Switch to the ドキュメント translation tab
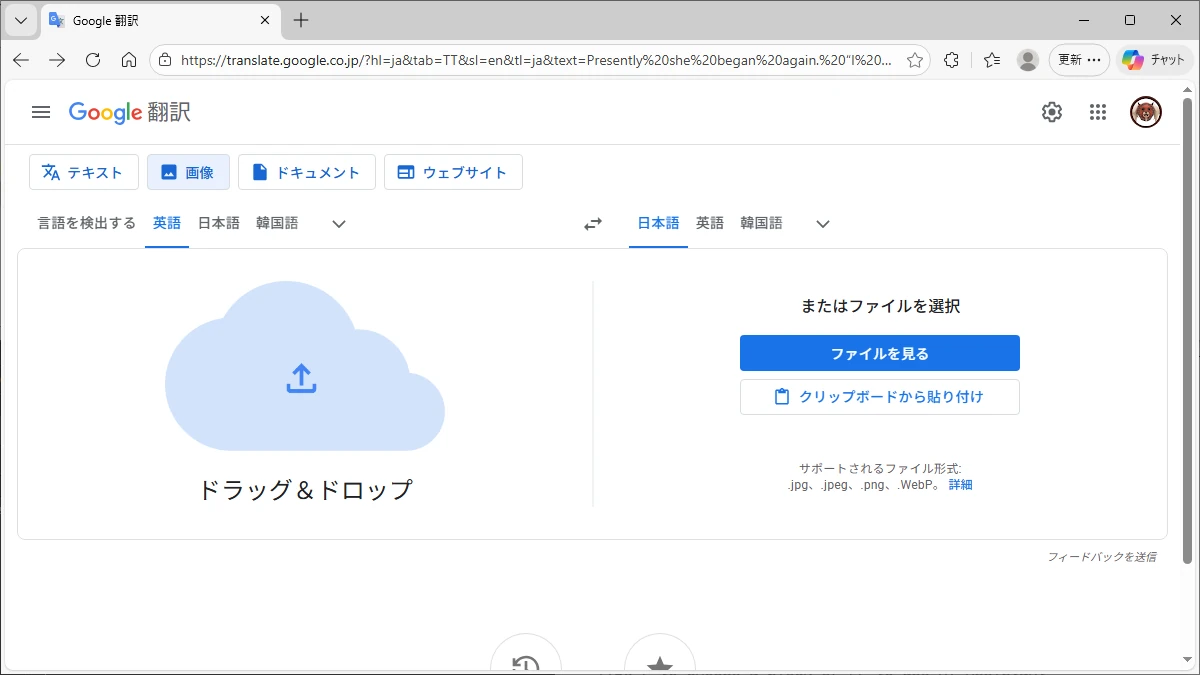Viewport: 1200px width, 675px height. (306, 172)
